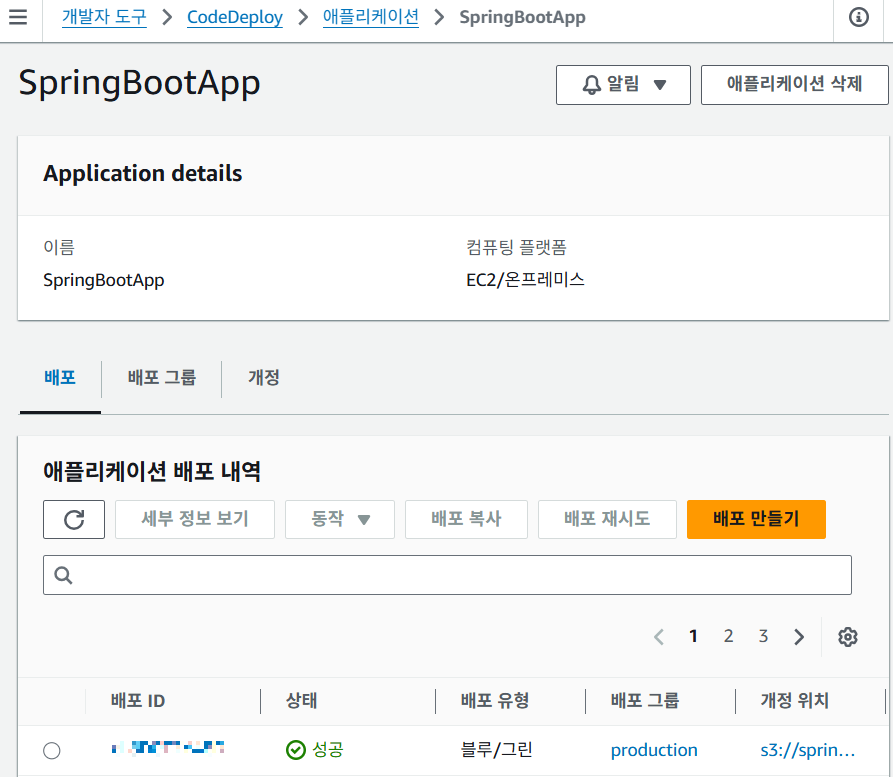Switch to the 개정 tab
The width and height of the screenshot is (893, 777).
point(264,377)
